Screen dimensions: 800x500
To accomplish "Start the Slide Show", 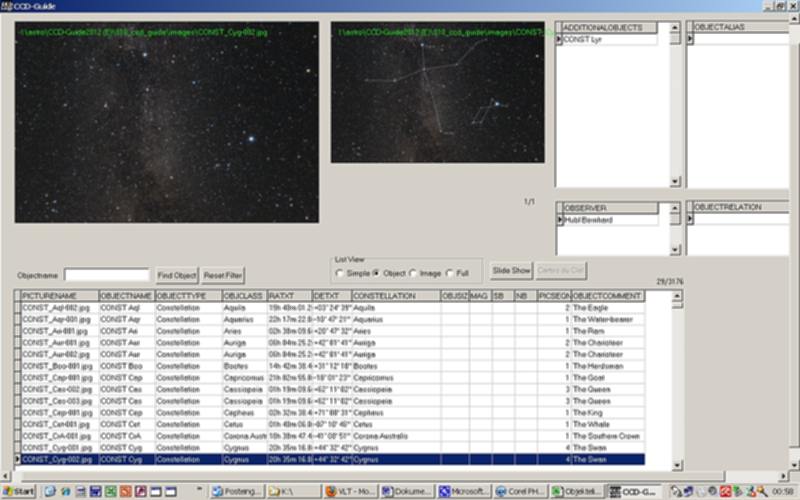I will click(x=511, y=271).
